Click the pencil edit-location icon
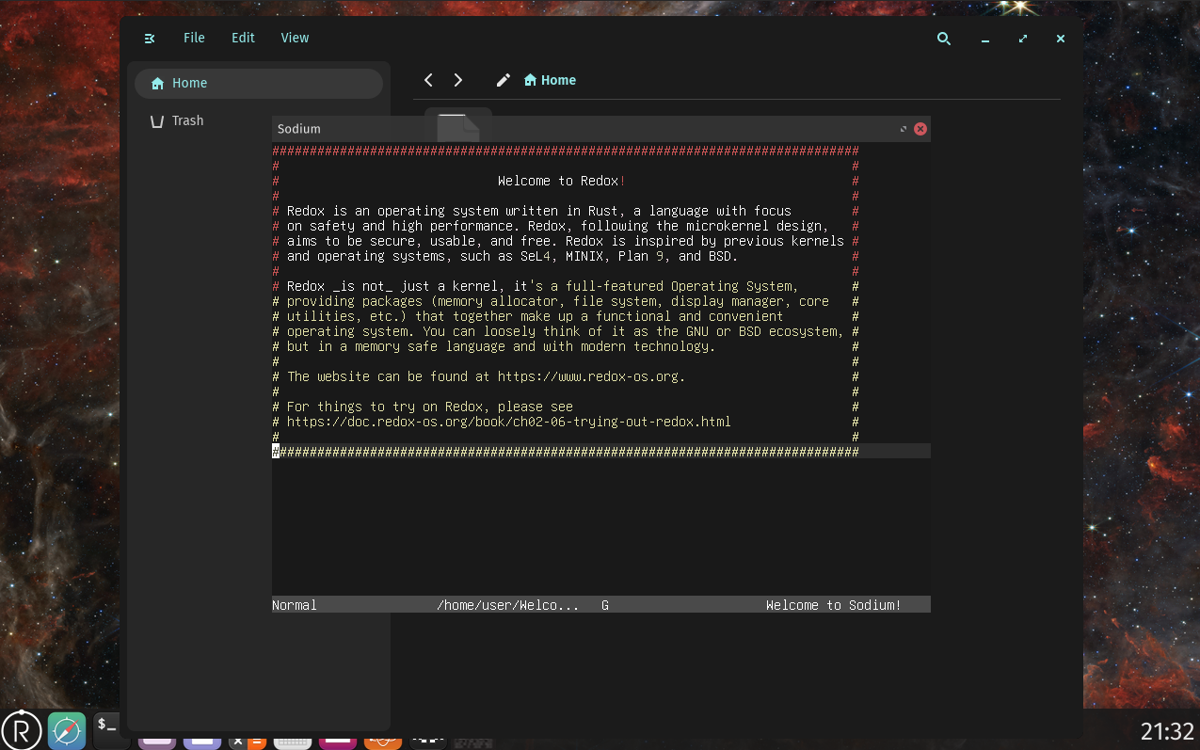1200x750 pixels. pos(503,80)
